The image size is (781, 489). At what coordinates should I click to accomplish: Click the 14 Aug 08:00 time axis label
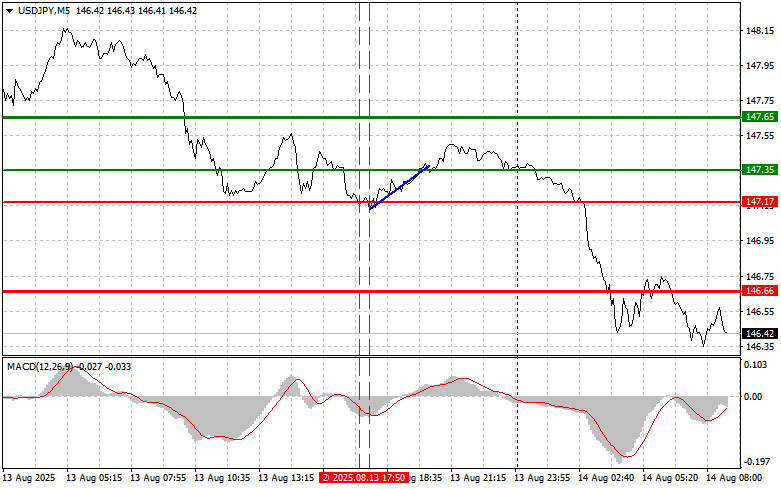pyautogui.click(x=739, y=479)
